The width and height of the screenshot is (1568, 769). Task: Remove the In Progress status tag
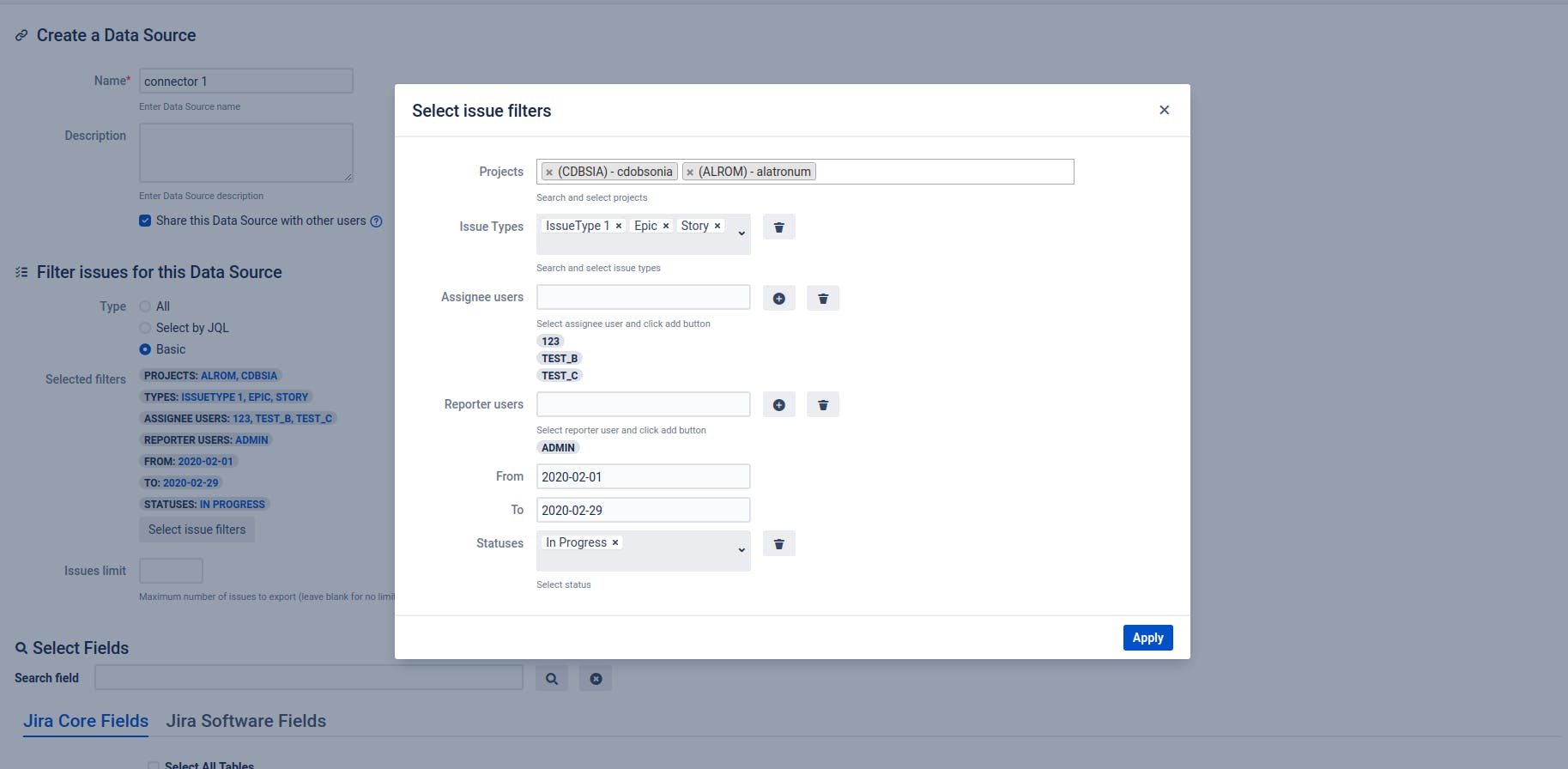point(615,543)
